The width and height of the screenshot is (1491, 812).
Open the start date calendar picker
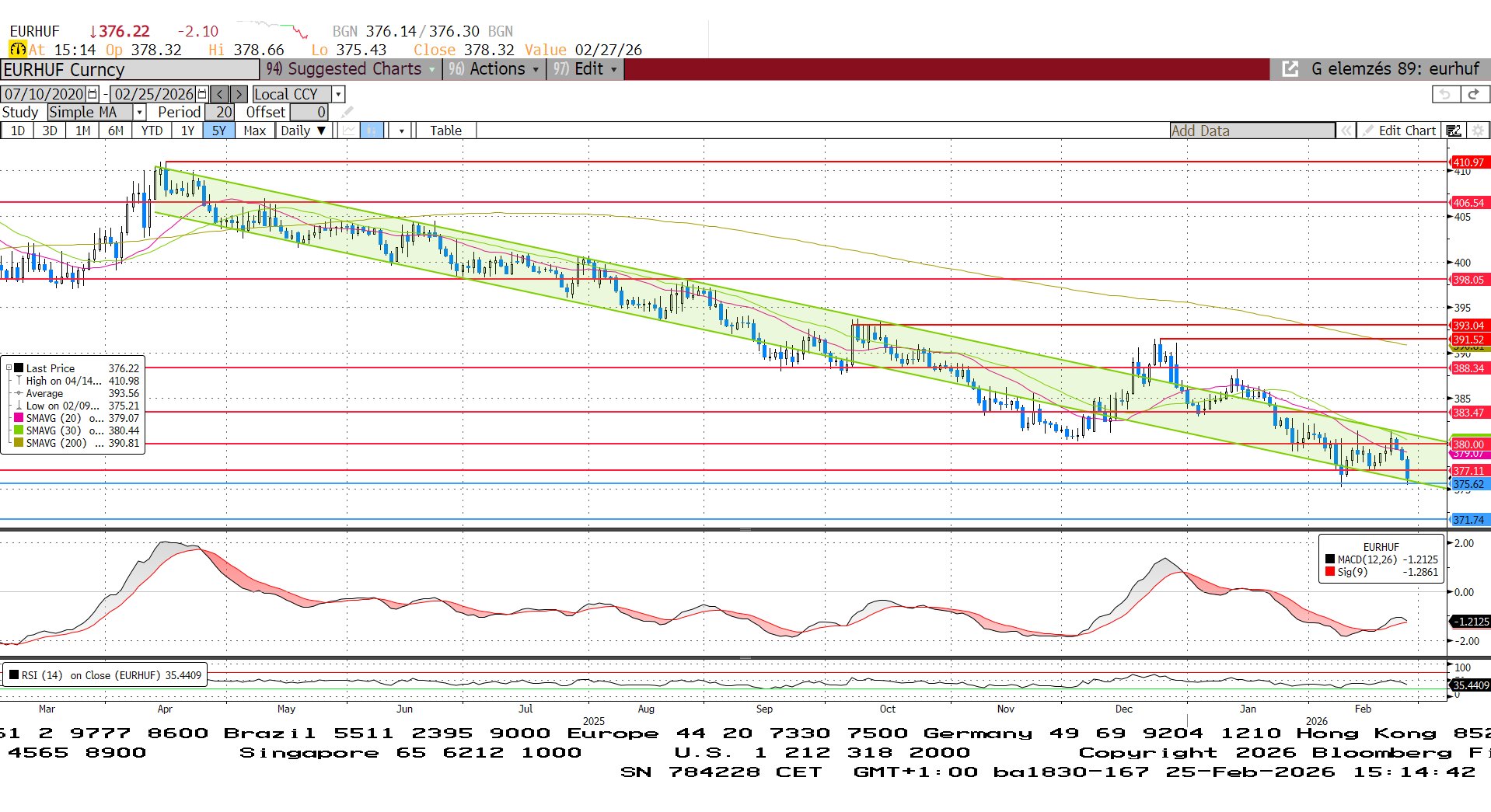93,94
